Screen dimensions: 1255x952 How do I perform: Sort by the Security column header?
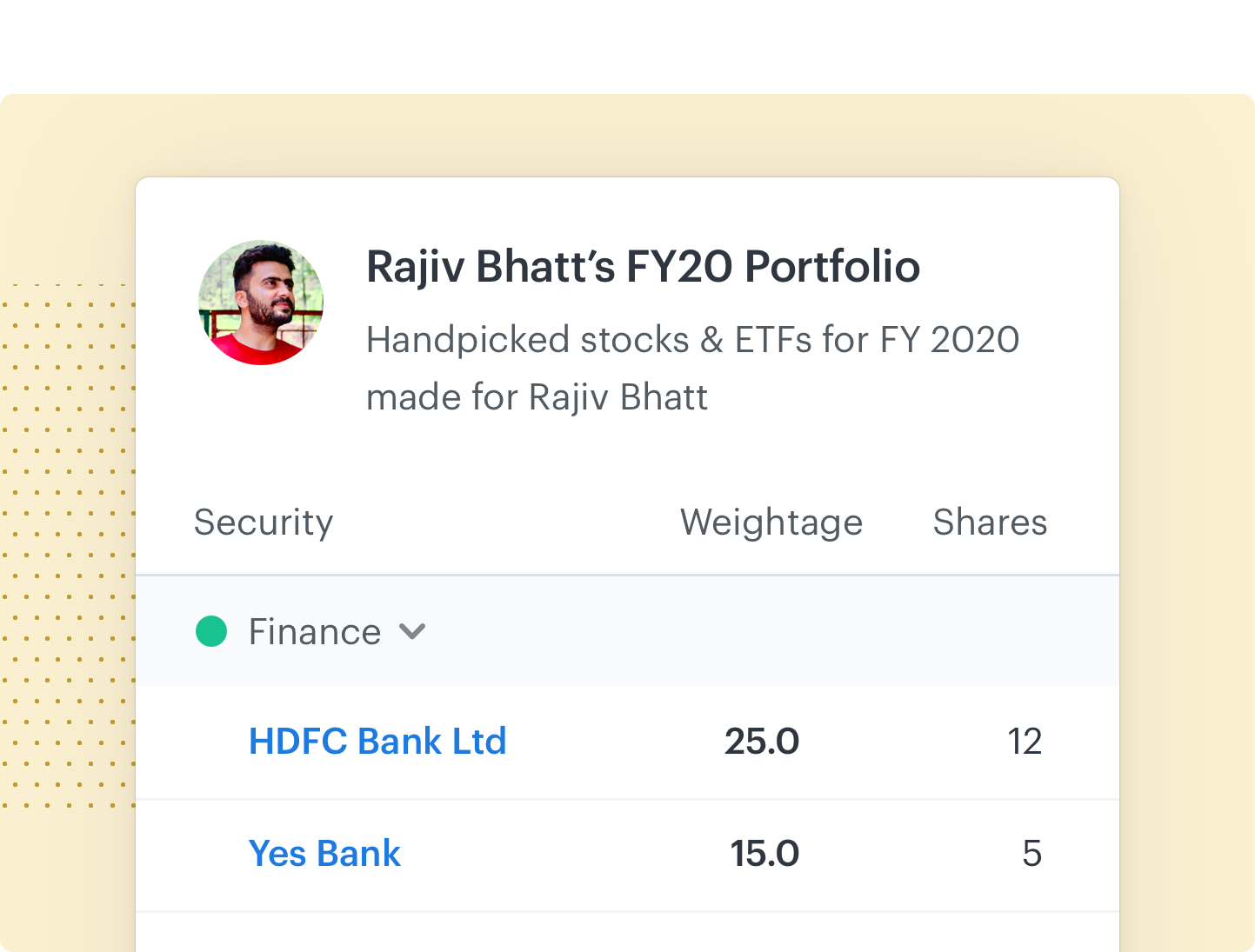(264, 523)
